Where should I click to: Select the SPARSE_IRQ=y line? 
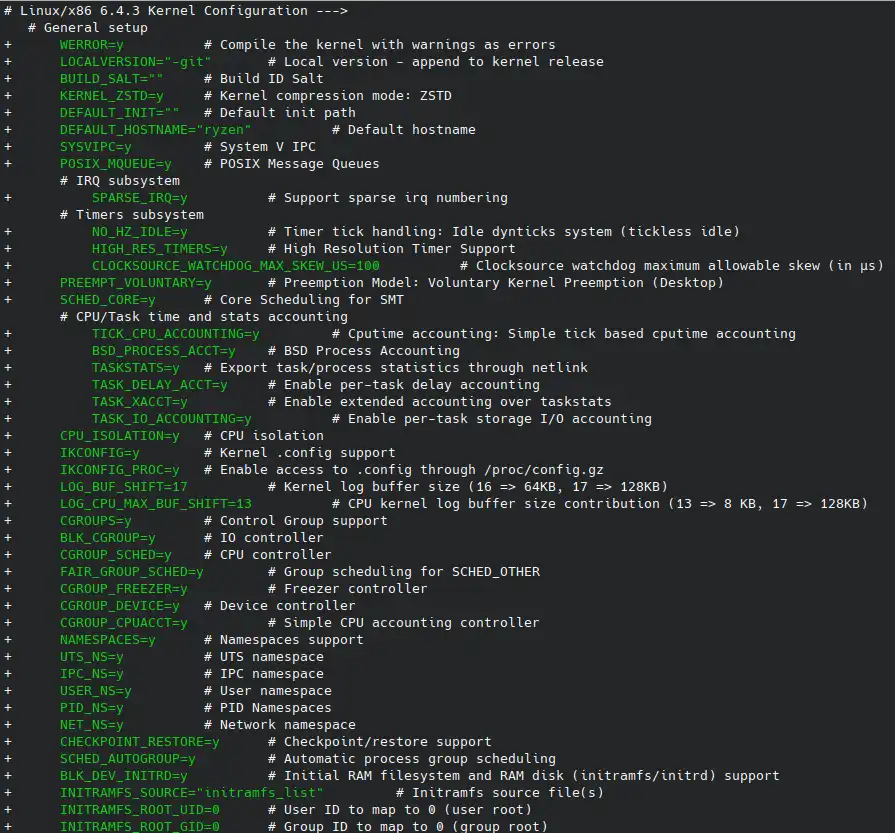pyautogui.click(x=139, y=198)
